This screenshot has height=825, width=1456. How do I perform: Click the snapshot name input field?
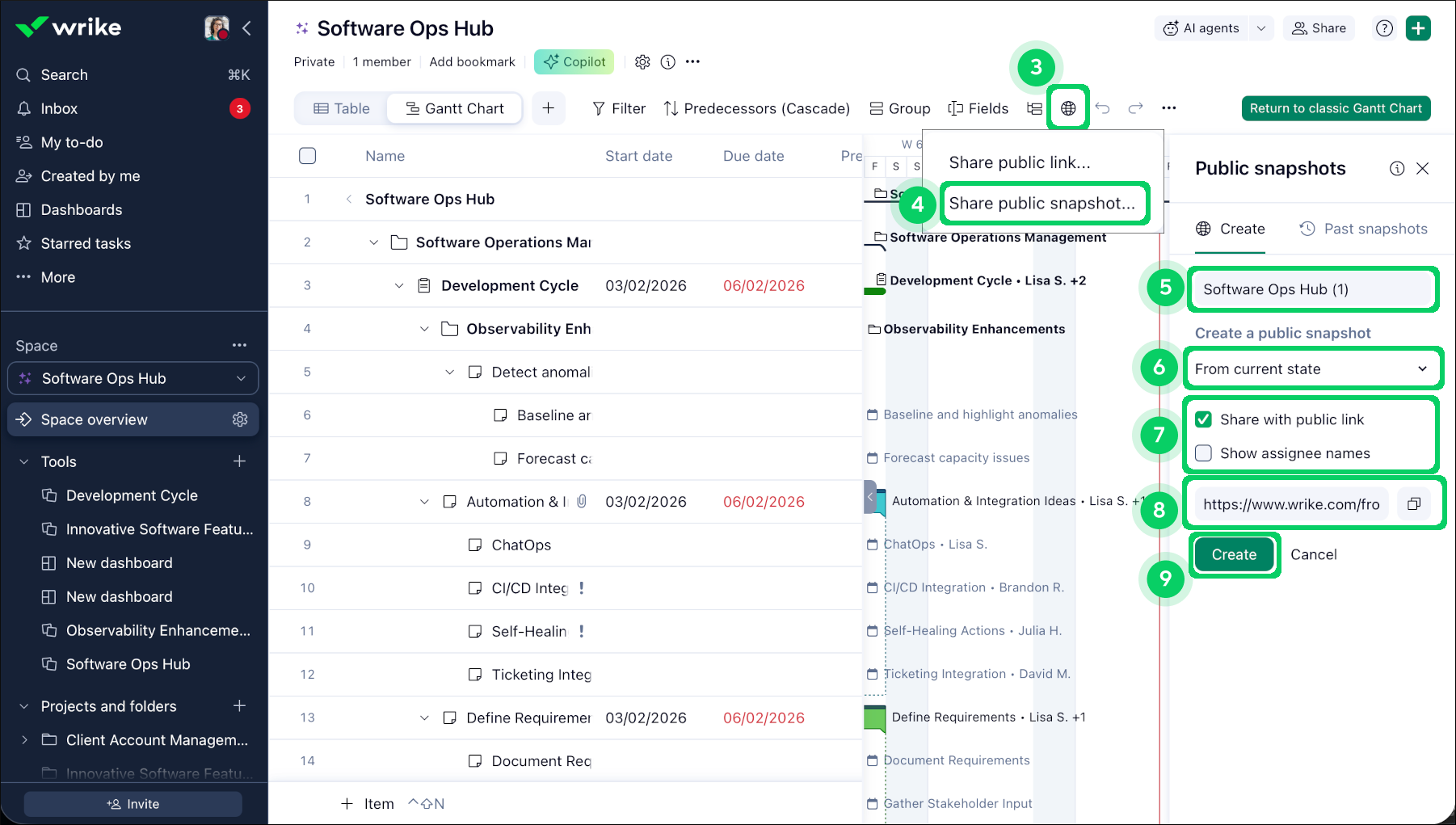(x=1311, y=289)
